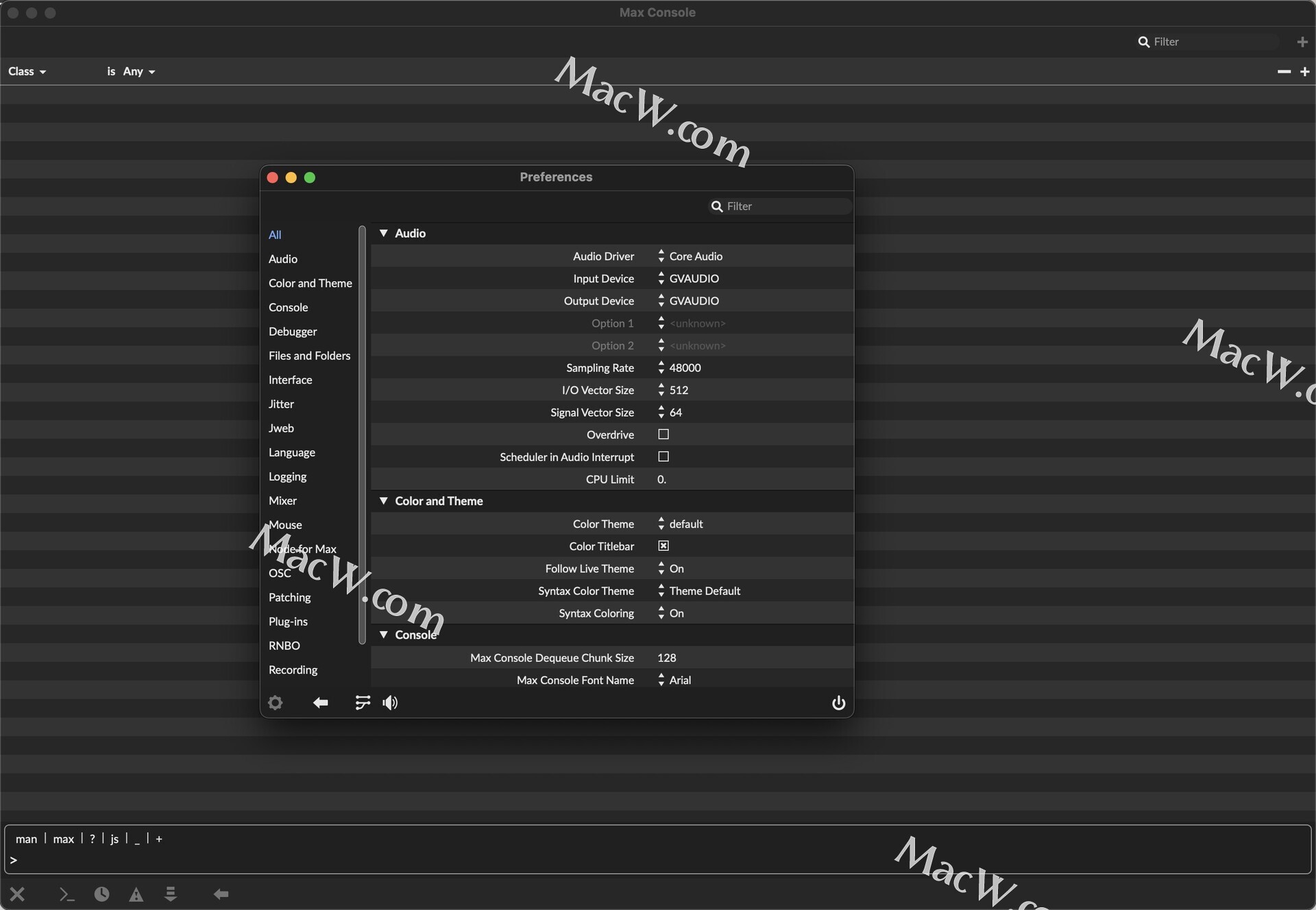The image size is (1316, 910).
Task: Select the Language category
Action: 292,452
